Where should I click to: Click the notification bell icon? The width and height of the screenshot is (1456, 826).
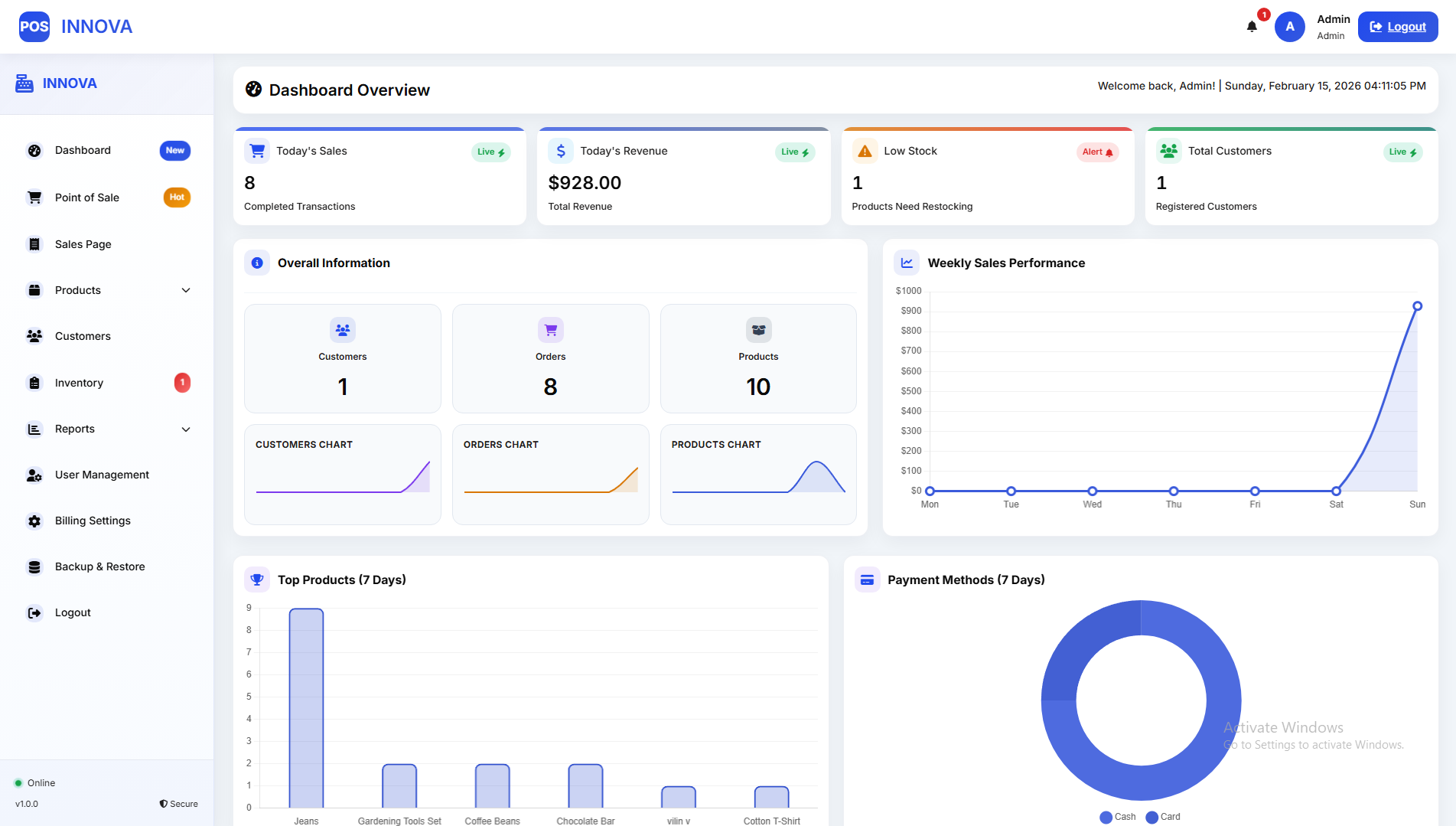pos(1252,27)
